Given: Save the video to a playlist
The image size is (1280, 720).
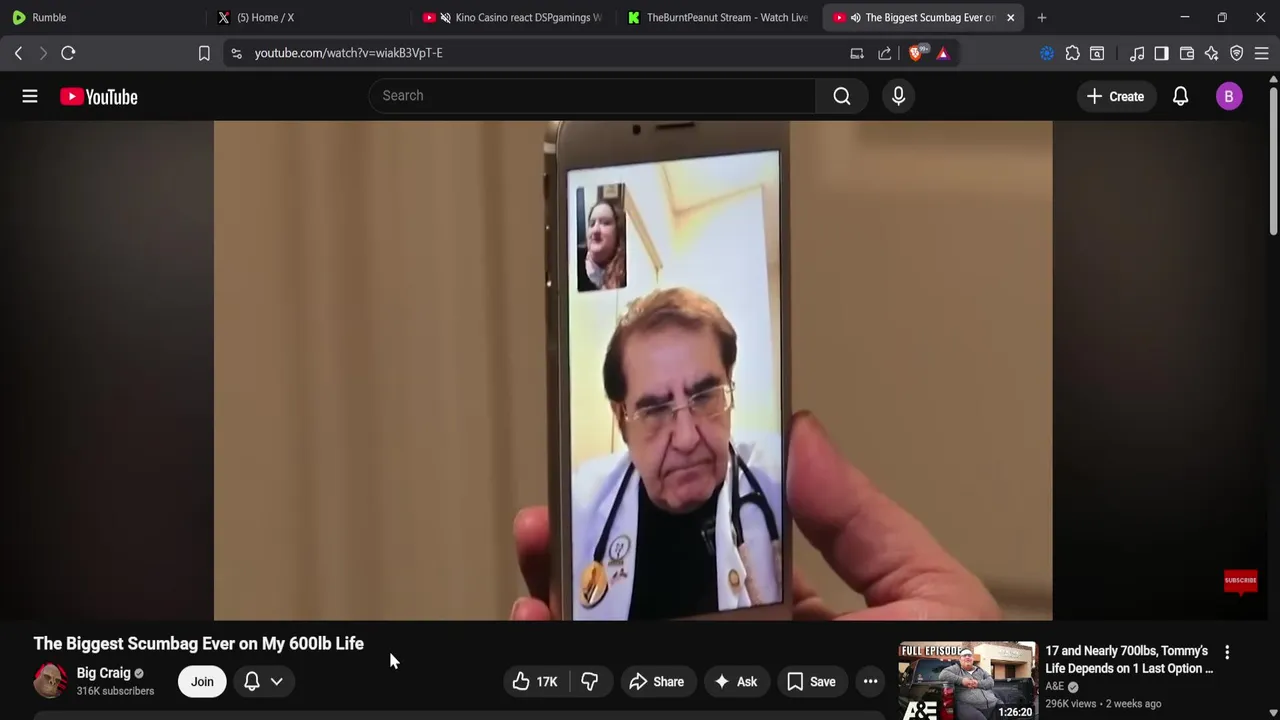Looking at the screenshot, I should [811, 682].
